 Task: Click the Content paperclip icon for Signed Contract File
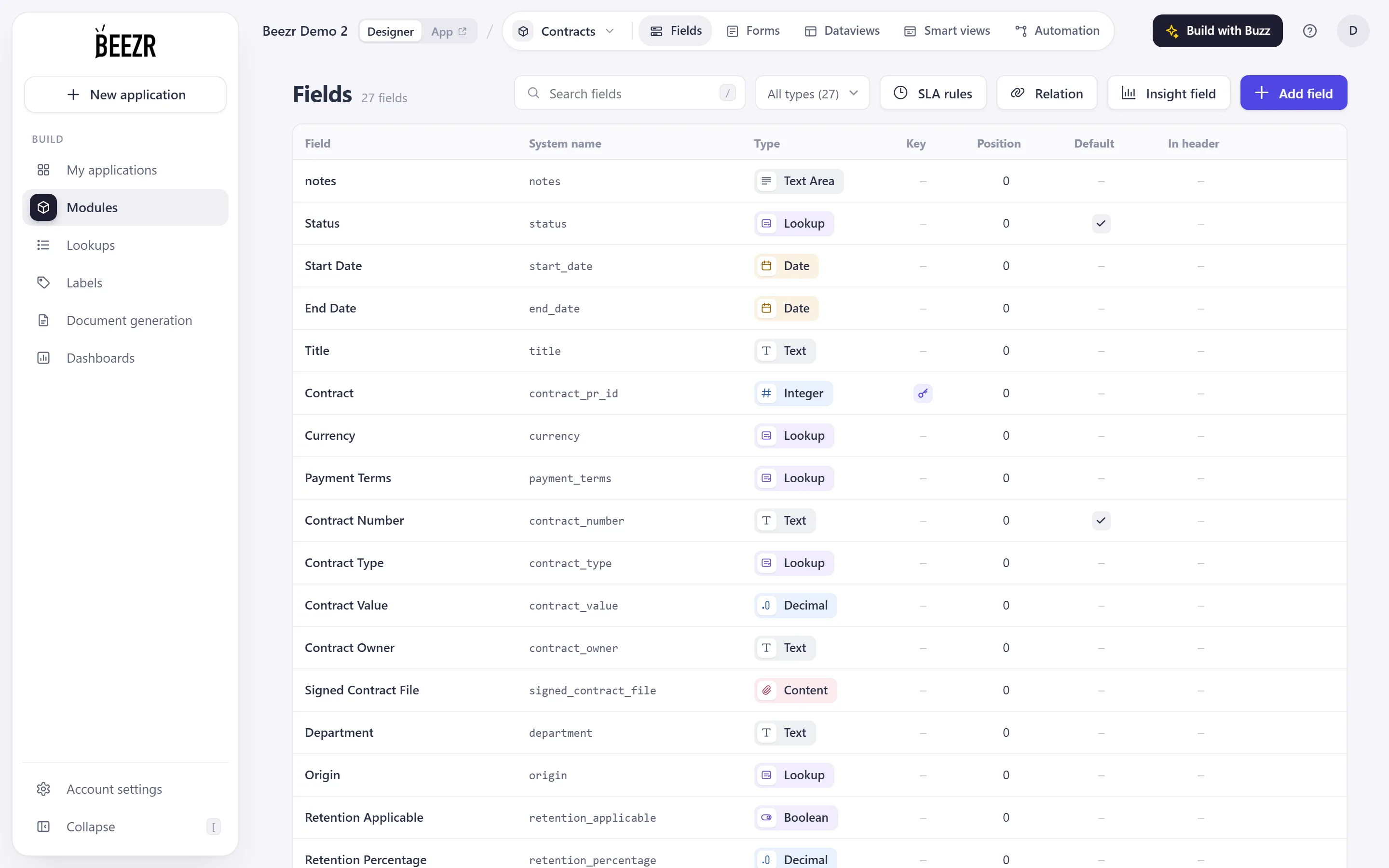click(766, 690)
